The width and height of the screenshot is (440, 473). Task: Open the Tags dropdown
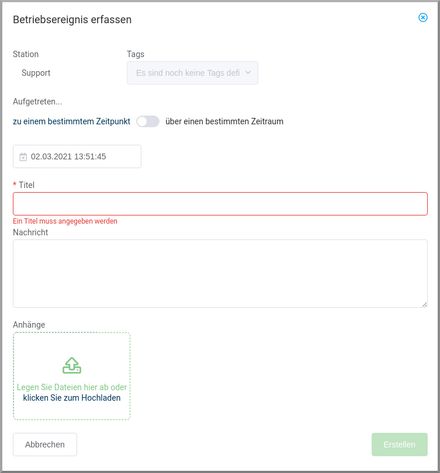(192, 73)
